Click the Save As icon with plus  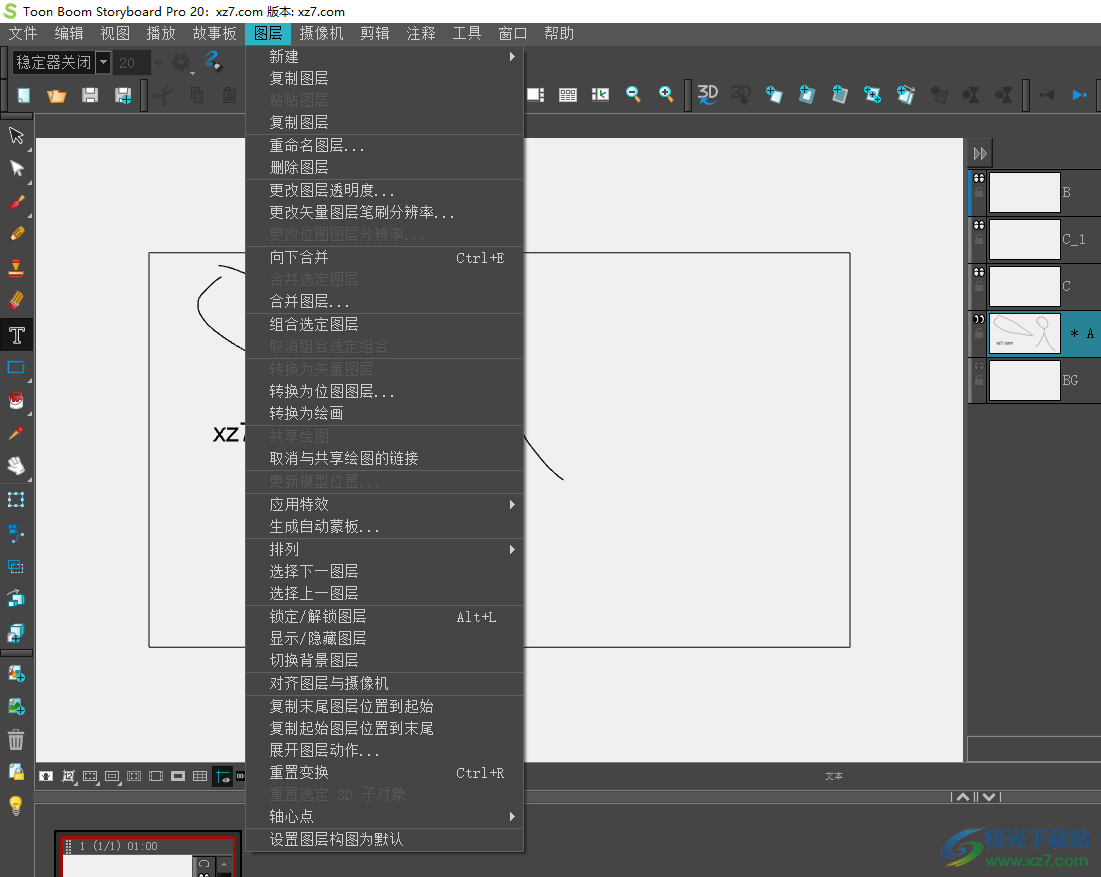[x=124, y=95]
